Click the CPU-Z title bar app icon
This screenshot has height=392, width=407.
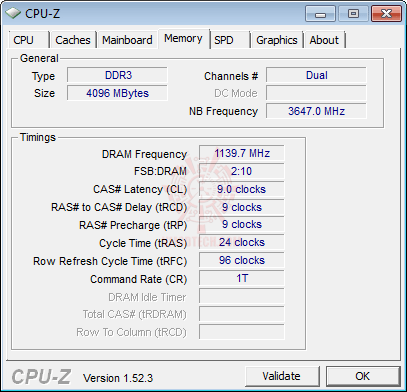point(13,13)
